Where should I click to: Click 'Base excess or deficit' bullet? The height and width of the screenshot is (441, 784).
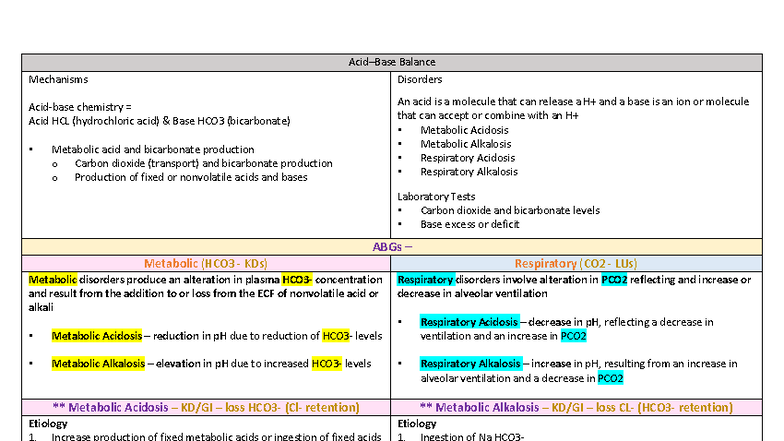(470, 224)
